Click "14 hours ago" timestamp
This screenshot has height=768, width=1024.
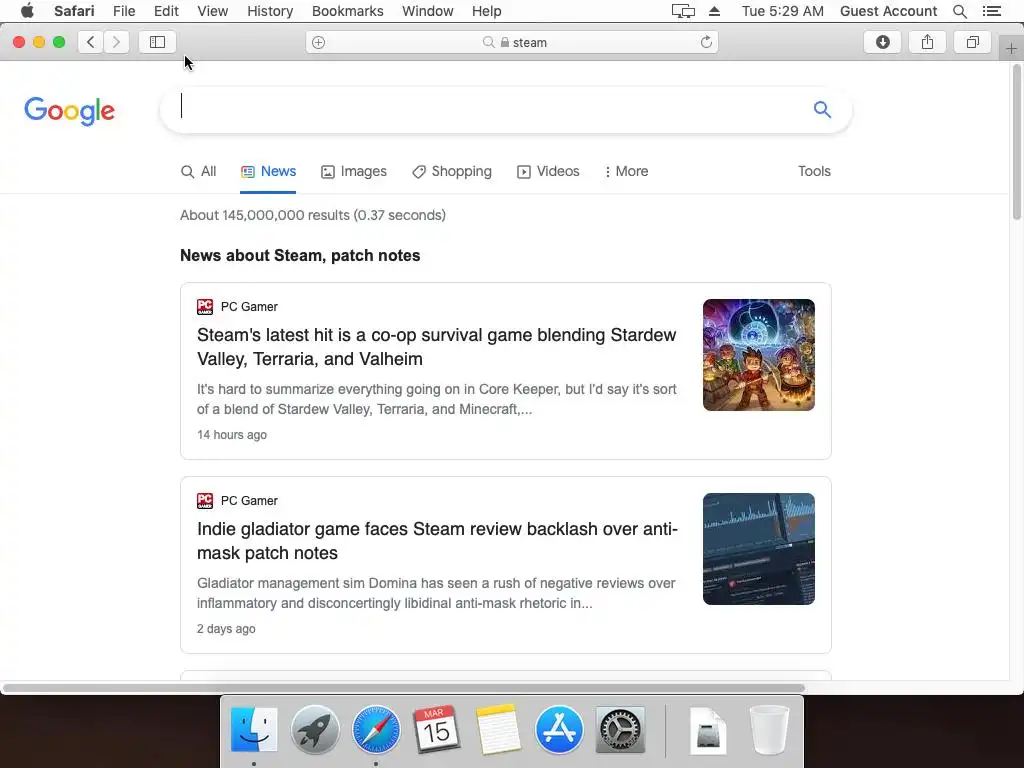point(232,435)
